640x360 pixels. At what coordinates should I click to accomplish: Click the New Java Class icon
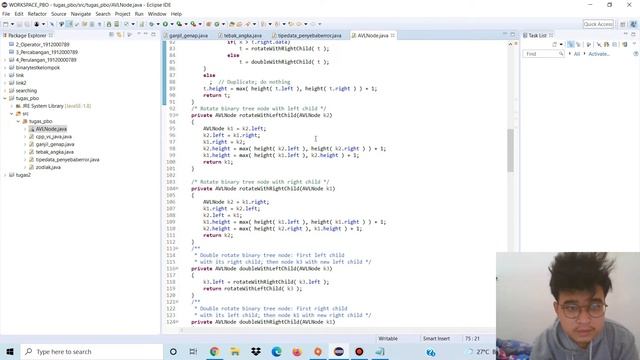coord(217,24)
